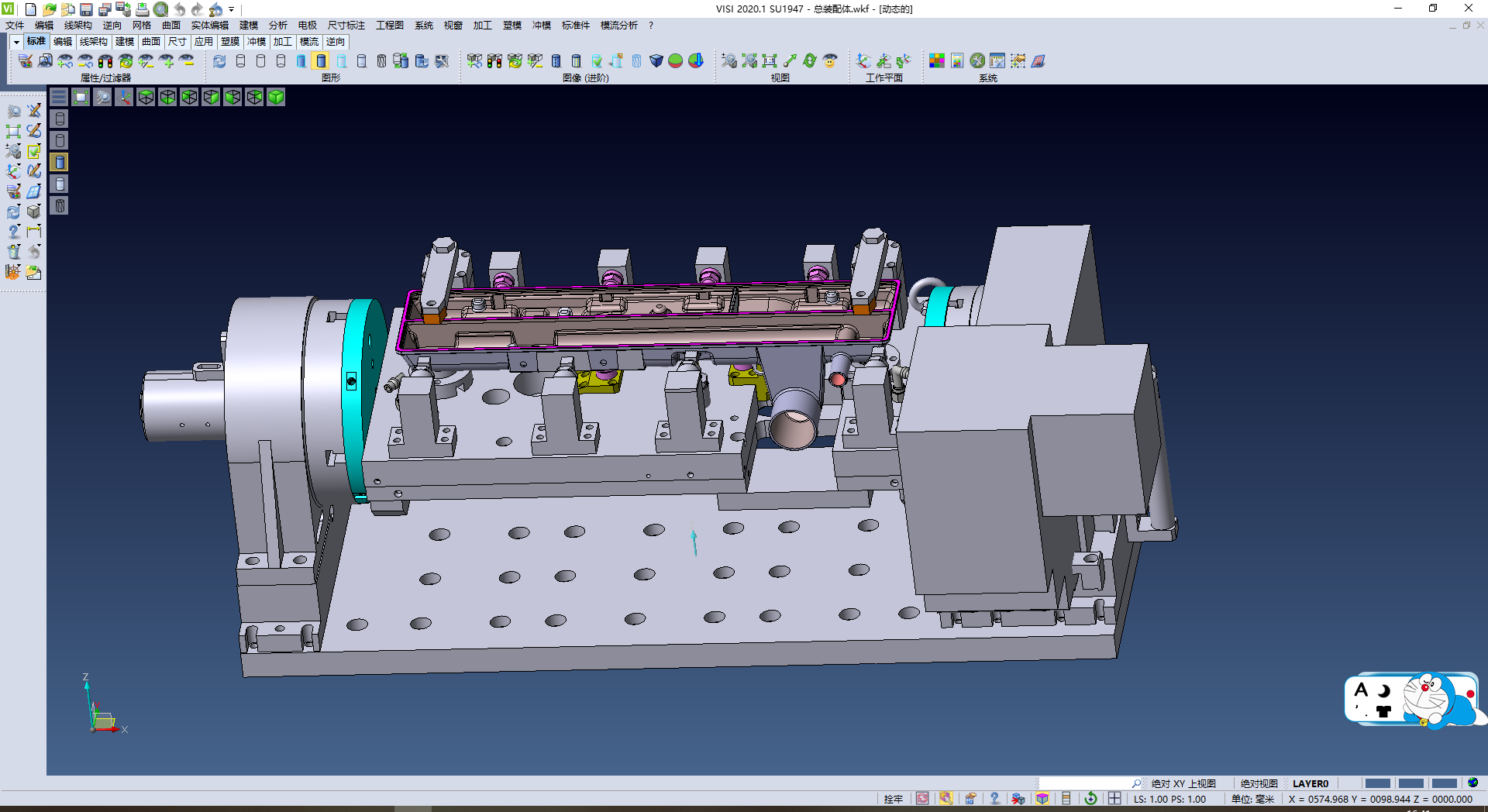Click the first blue color swatch in status bar
This screenshot has height=812, width=1488.
click(x=1377, y=783)
